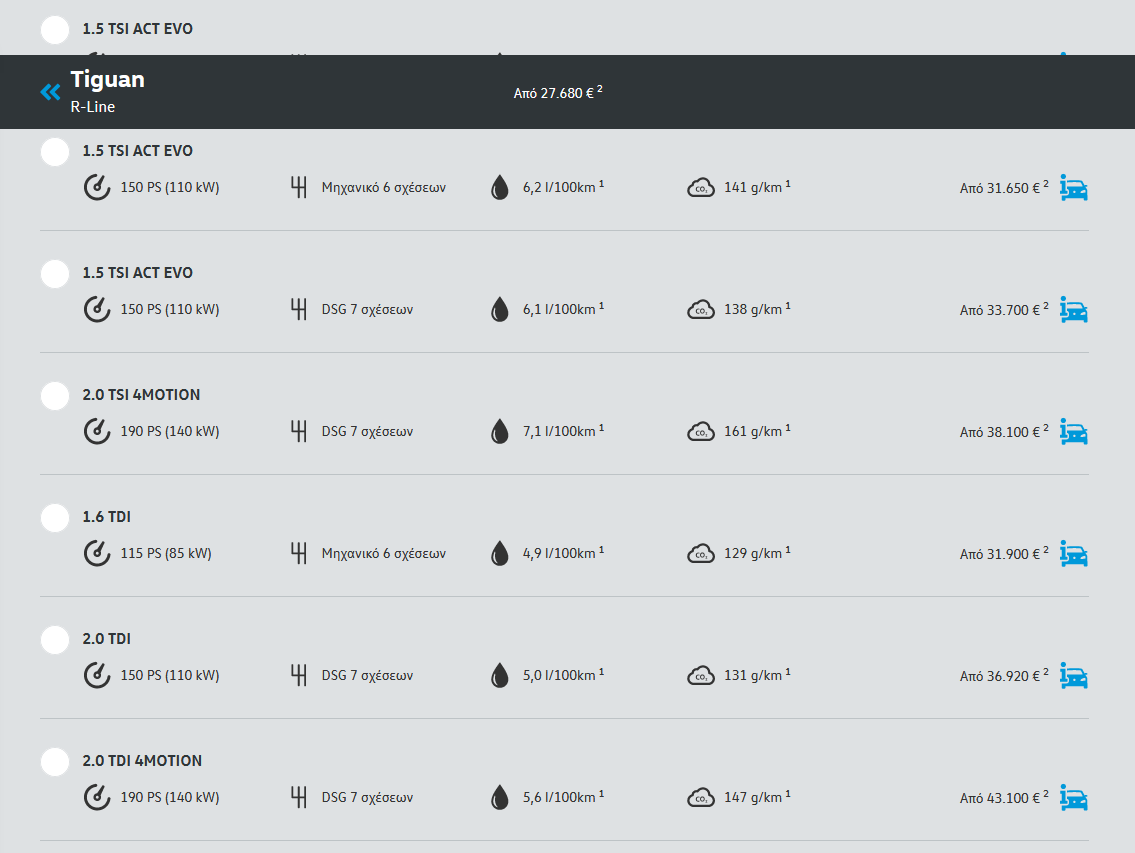1135x853 pixels.
Task: Click CO2 cloud icon beside 131 g/km
Action: [x=701, y=676]
